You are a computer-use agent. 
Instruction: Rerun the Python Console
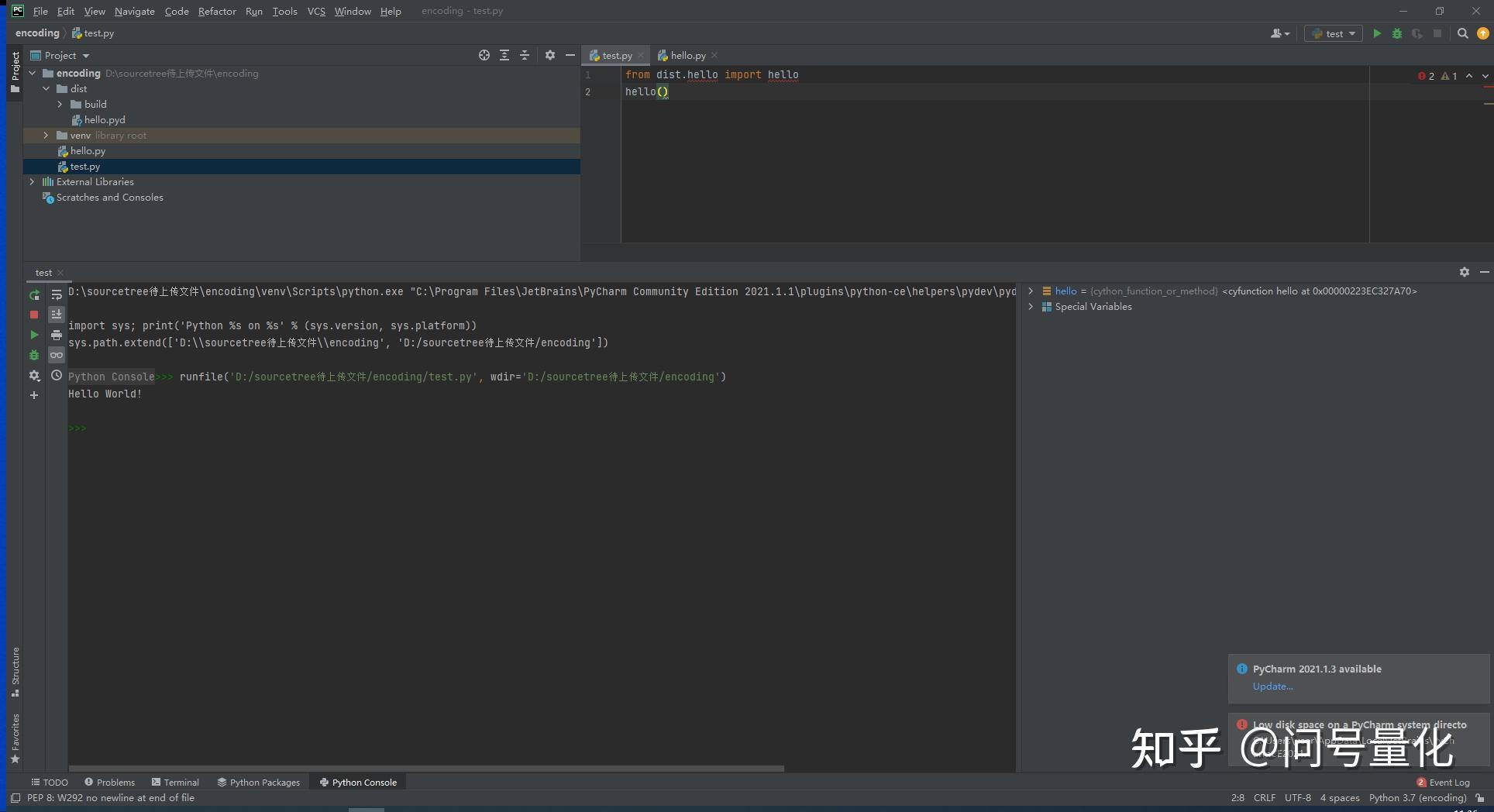(x=34, y=294)
